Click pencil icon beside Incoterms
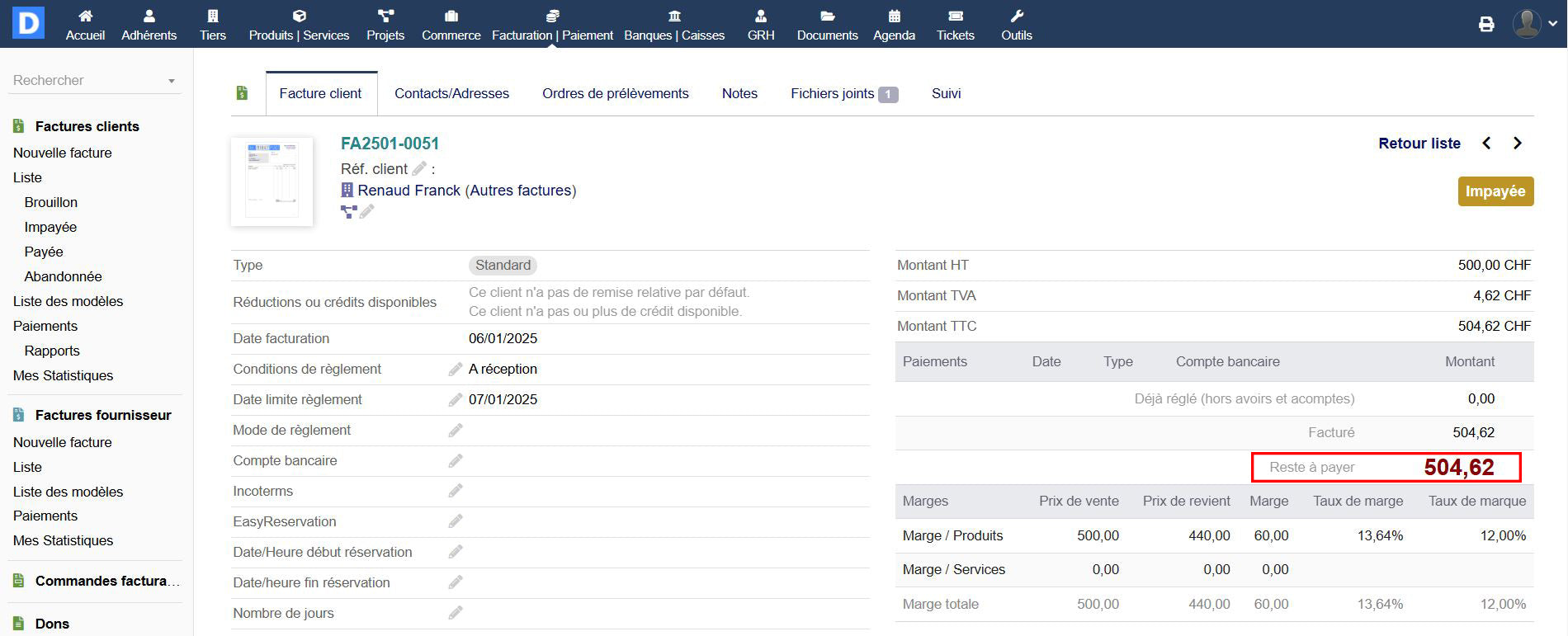This screenshot has height=636, width=1568. pos(455,492)
